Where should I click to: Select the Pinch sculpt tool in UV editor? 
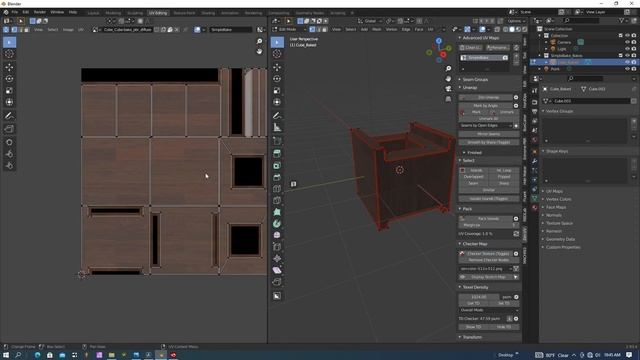(x=9, y=165)
